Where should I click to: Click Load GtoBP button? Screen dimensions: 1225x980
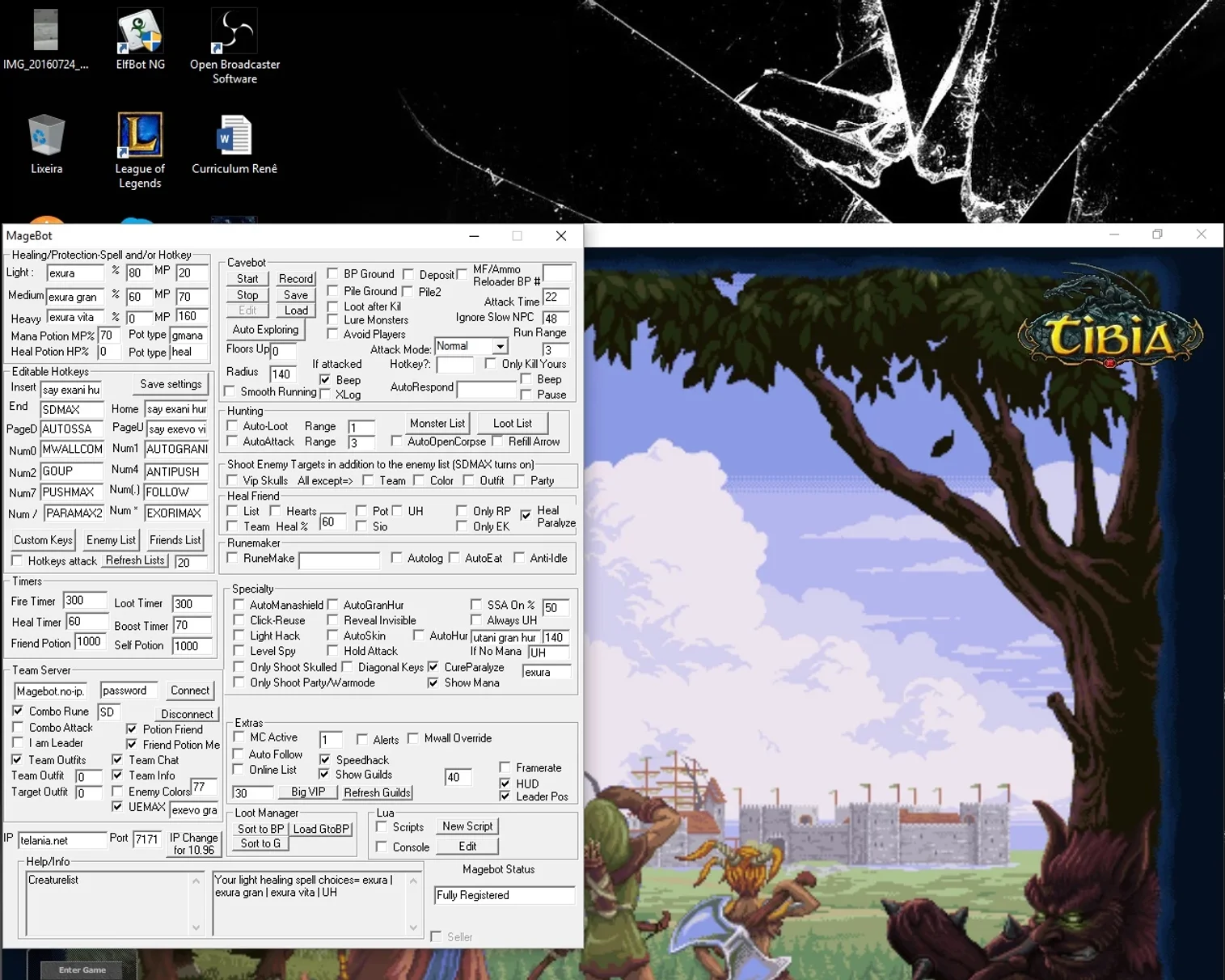tap(322, 829)
